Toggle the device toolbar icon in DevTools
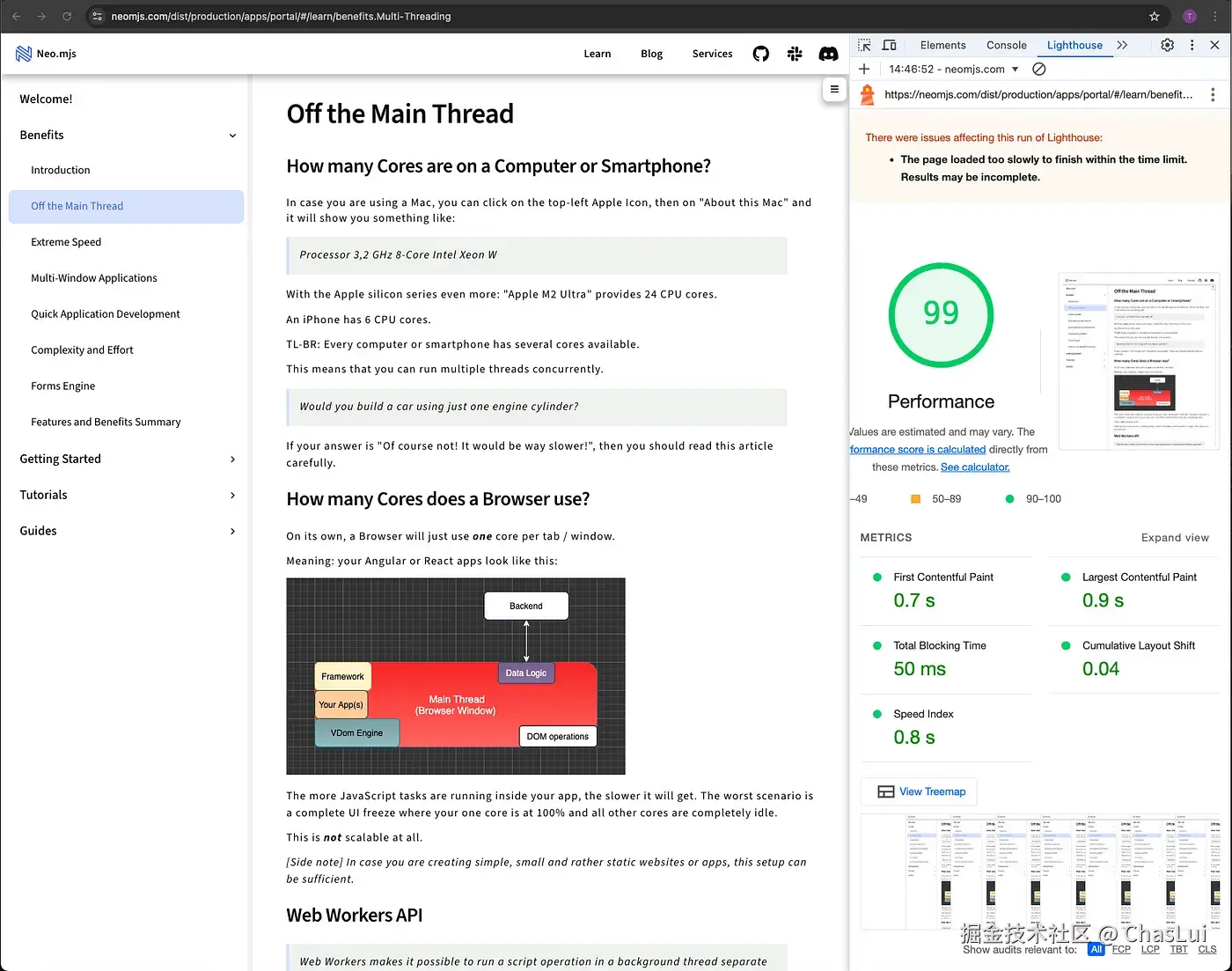This screenshot has width=1232, height=971. click(x=890, y=45)
